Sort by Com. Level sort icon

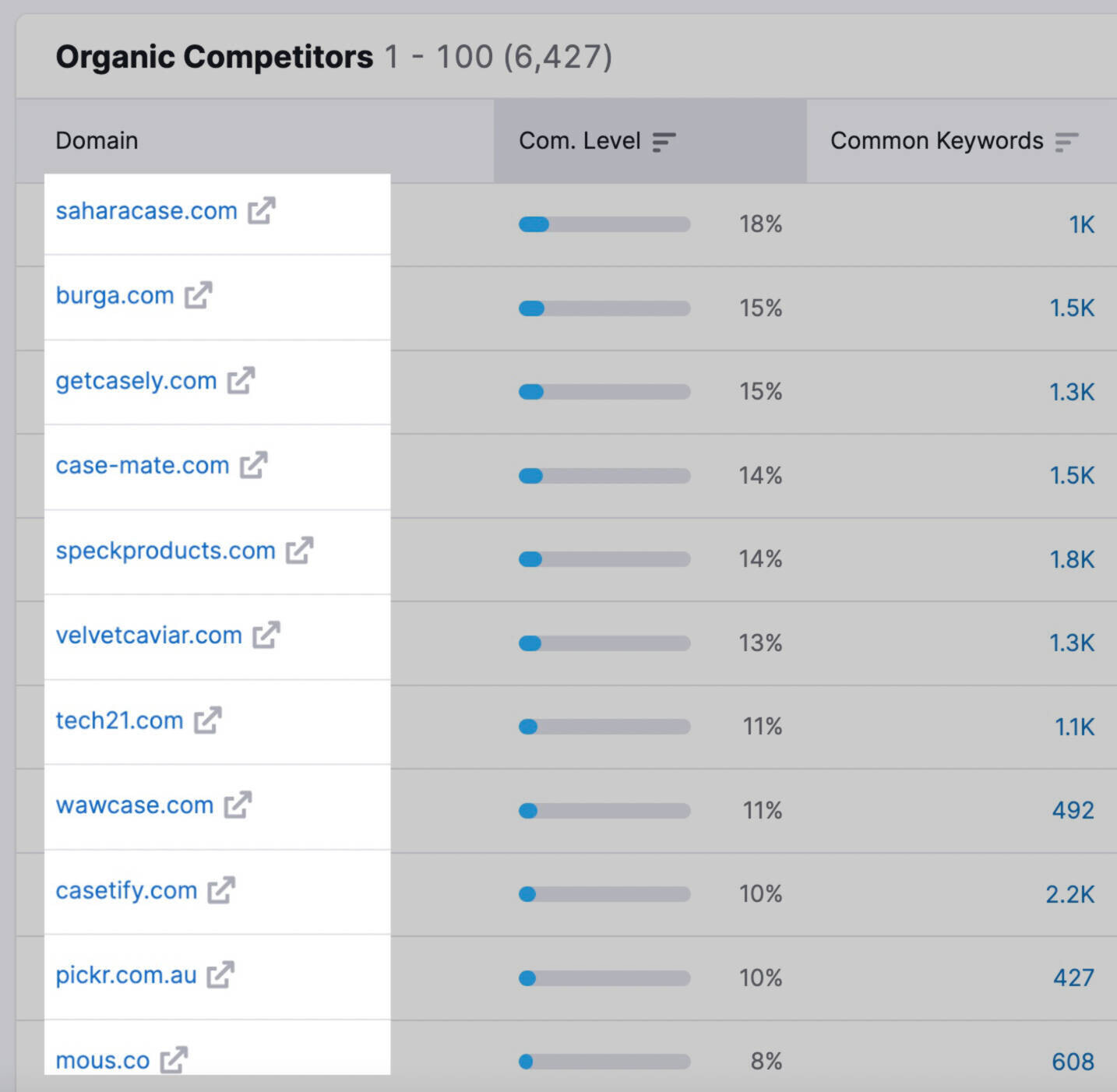pyautogui.click(x=664, y=142)
